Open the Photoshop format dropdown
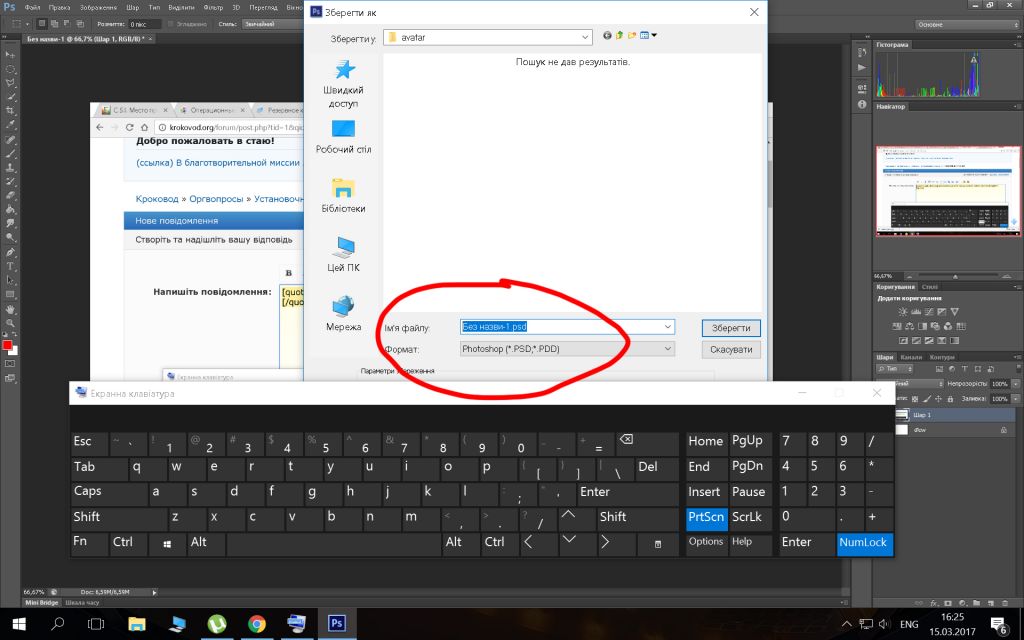Image resolution: width=1024 pixels, height=640 pixels. (x=667, y=349)
